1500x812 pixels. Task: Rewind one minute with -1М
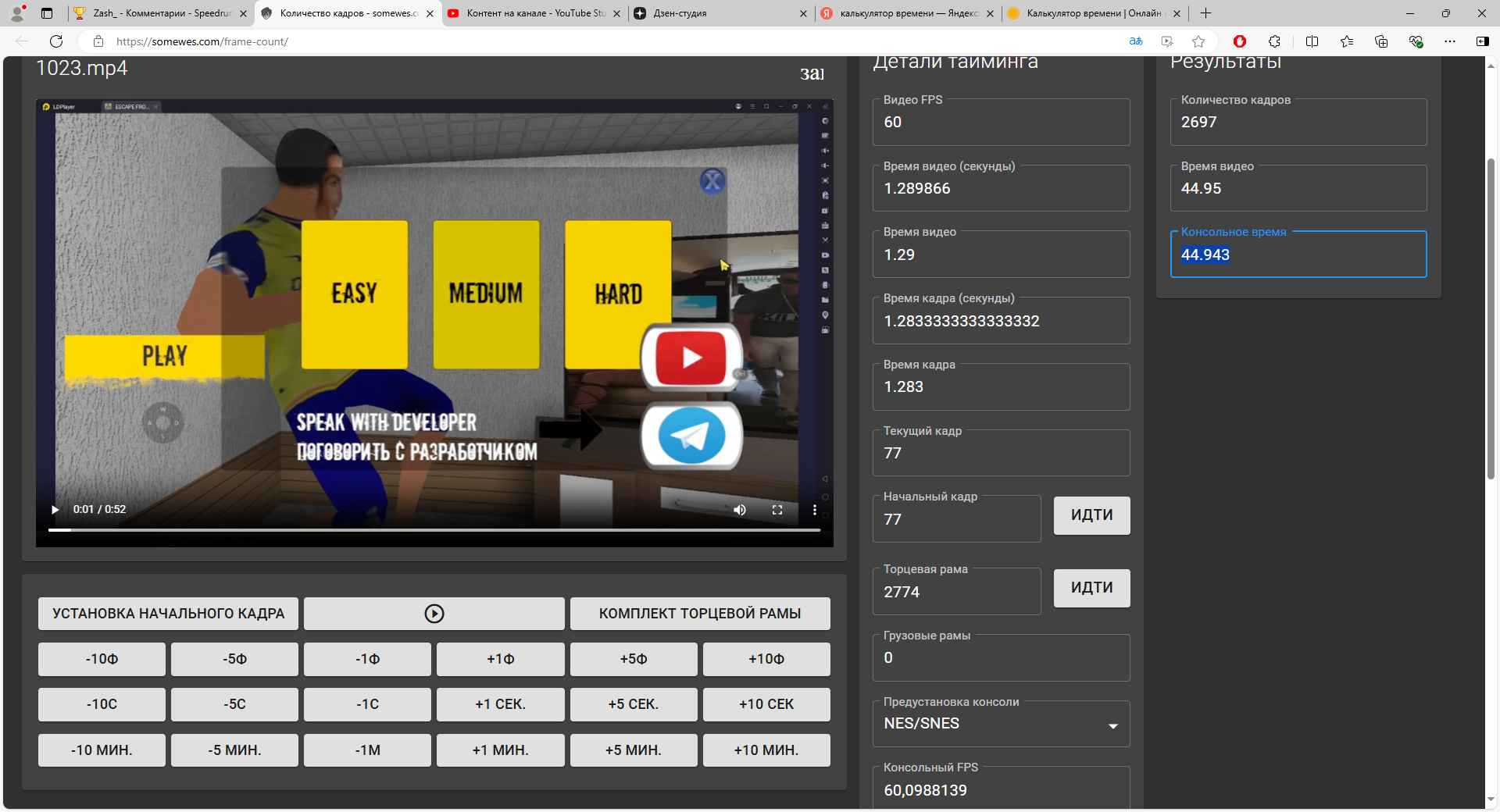pyautogui.click(x=367, y=750)
